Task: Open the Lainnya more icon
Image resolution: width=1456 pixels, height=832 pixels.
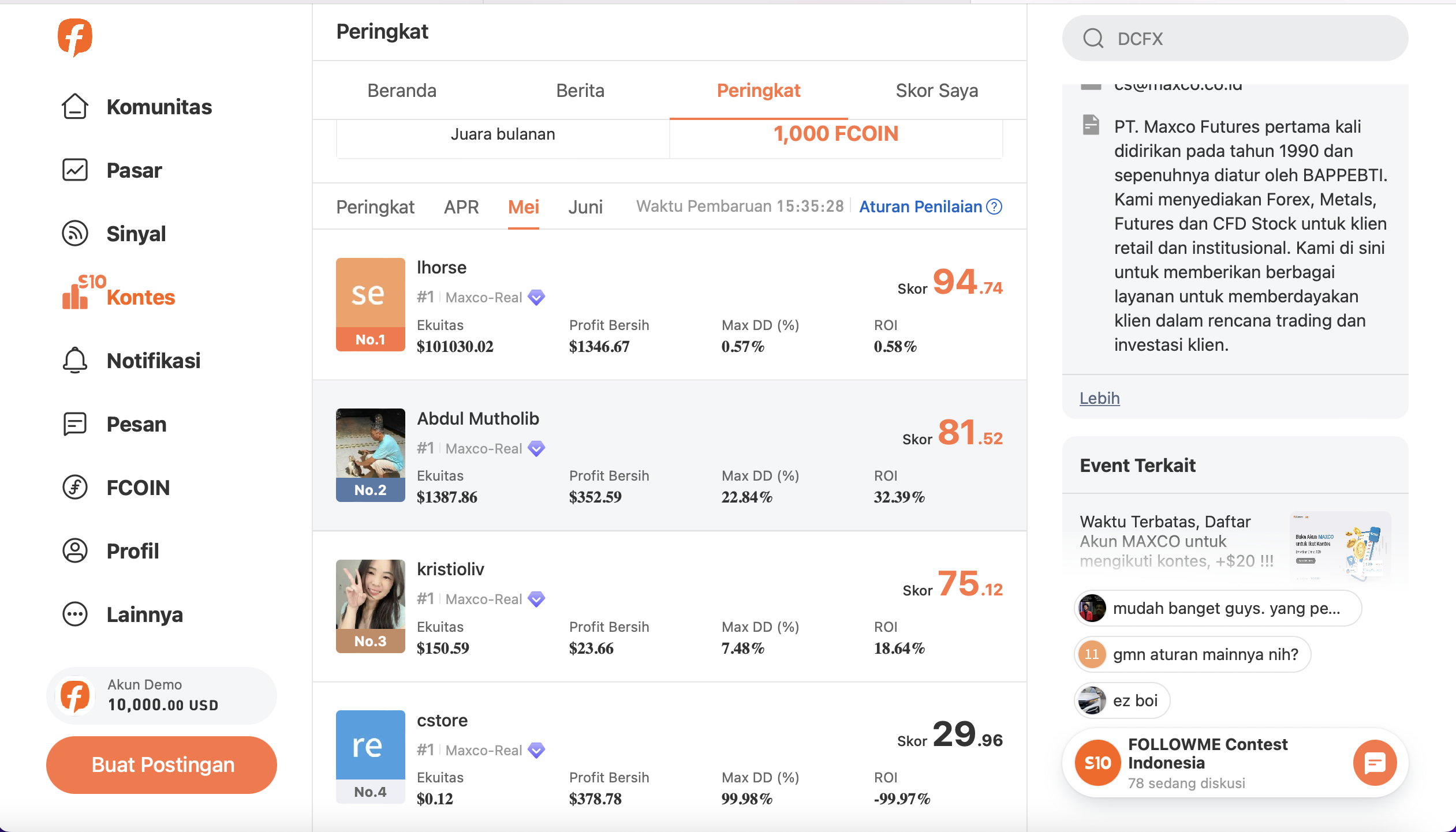Action: [75, 614]
